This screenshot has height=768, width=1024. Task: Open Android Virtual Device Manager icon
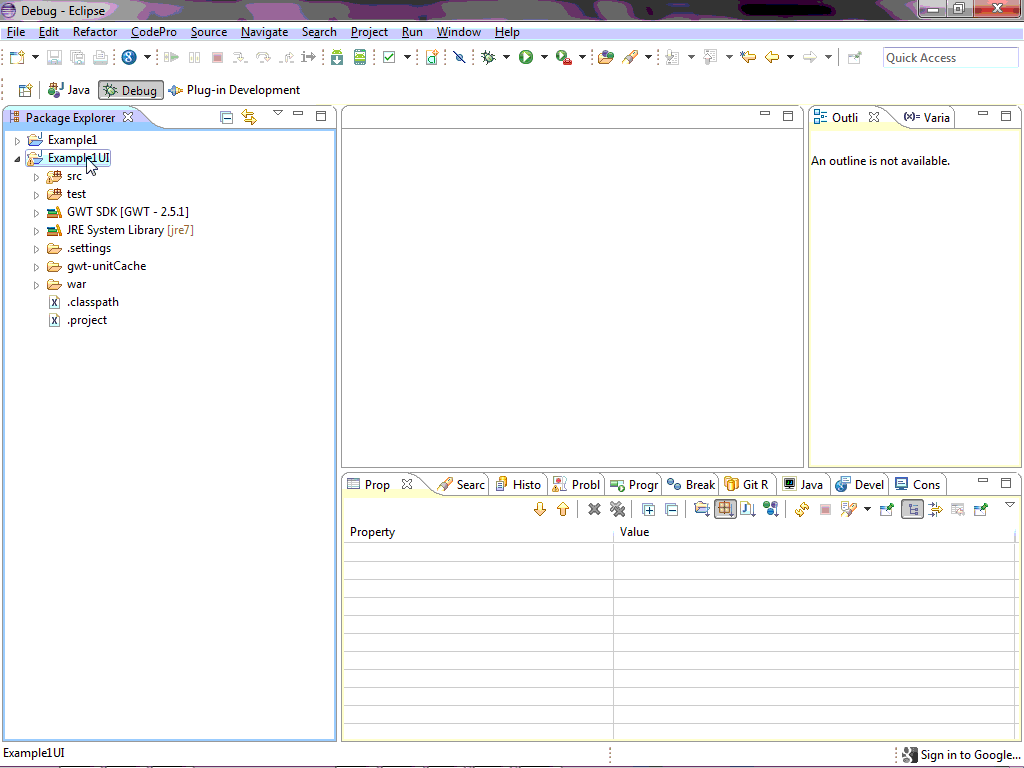[360, 57]
